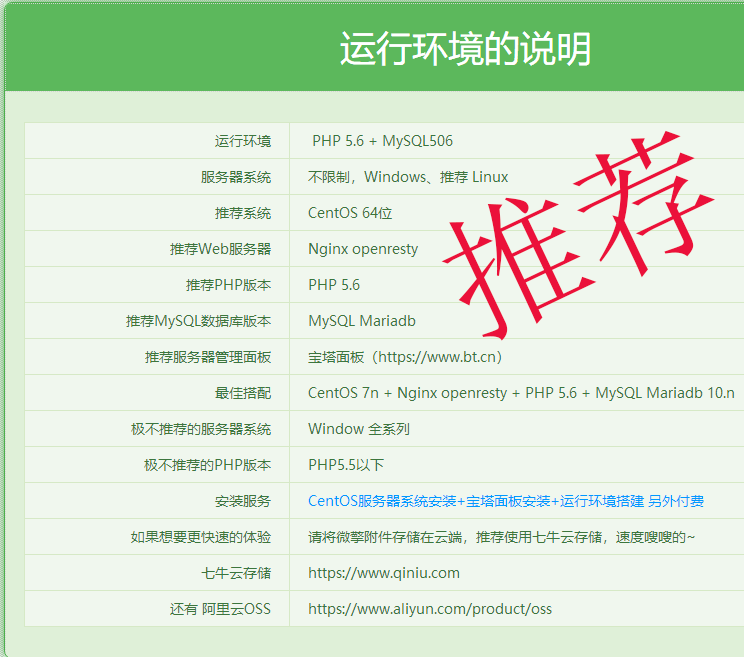Click PHP 5.6 in 推荐PHP版本 row
This screenshot has width=747, height=657.
[x=334, y=285]
